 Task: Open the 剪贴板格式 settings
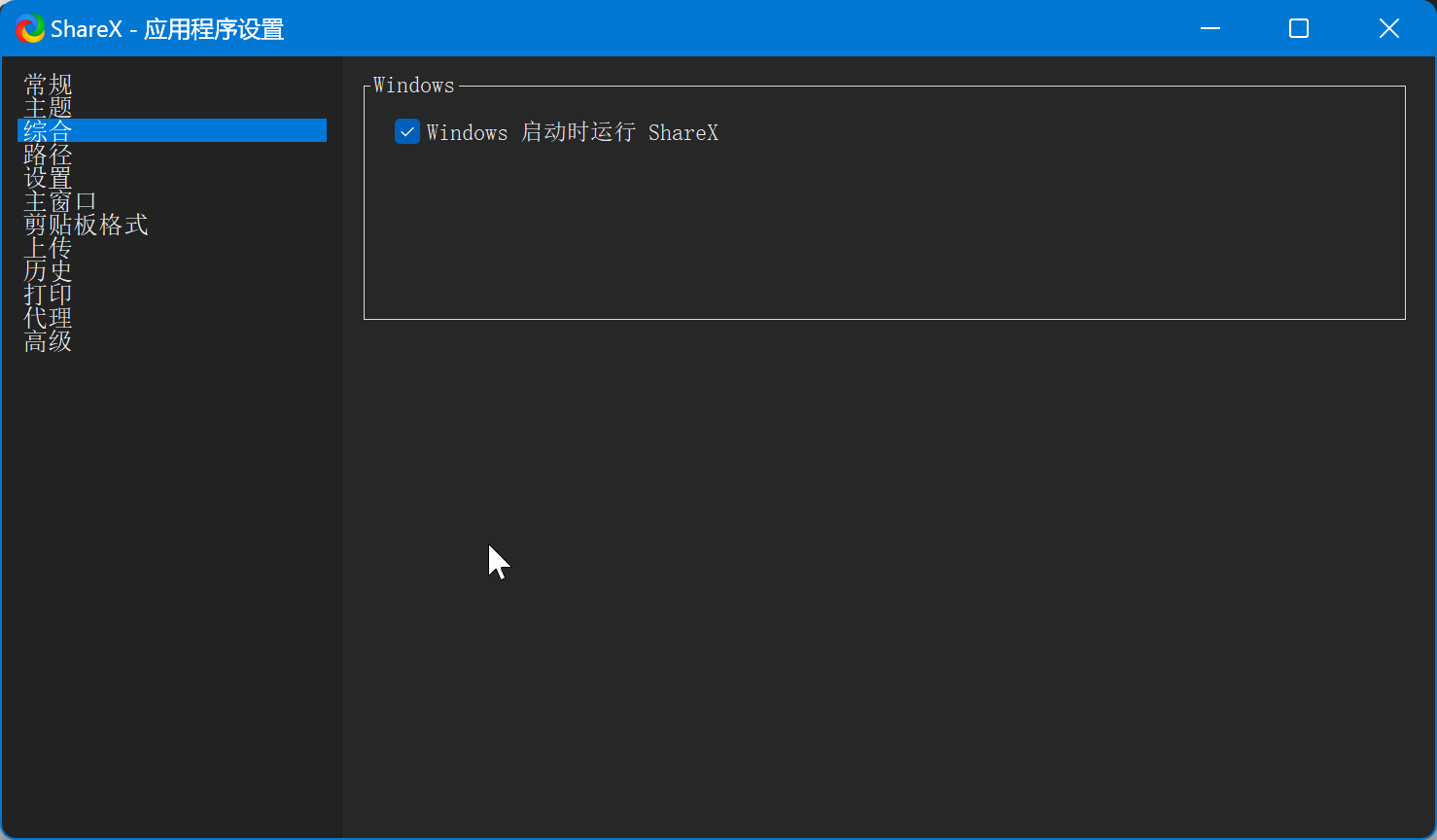(x=86, y=225)
